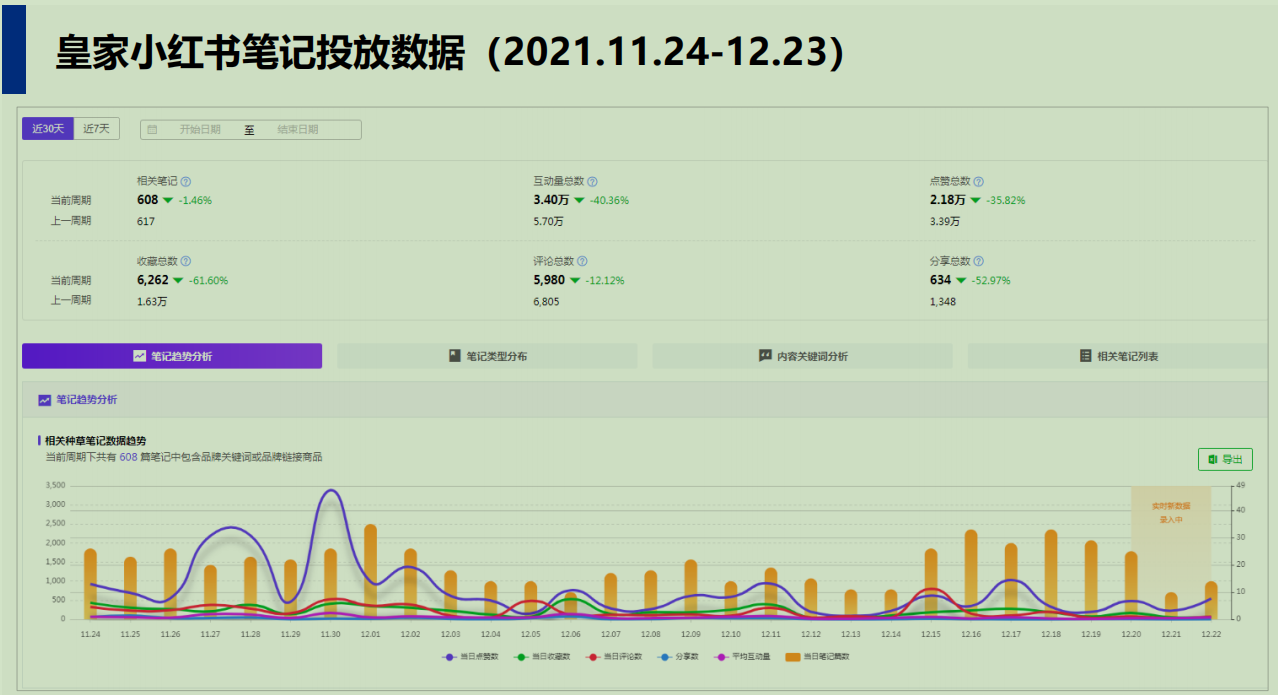This screenshot has width=1278, height=695.
Task: Click the 608 notes count link
Action: 128,457
